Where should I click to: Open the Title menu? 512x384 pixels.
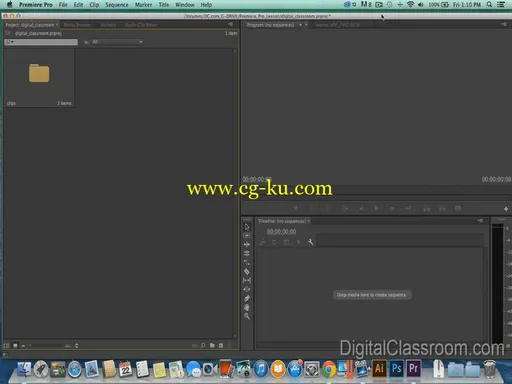[x=164, y=5]
